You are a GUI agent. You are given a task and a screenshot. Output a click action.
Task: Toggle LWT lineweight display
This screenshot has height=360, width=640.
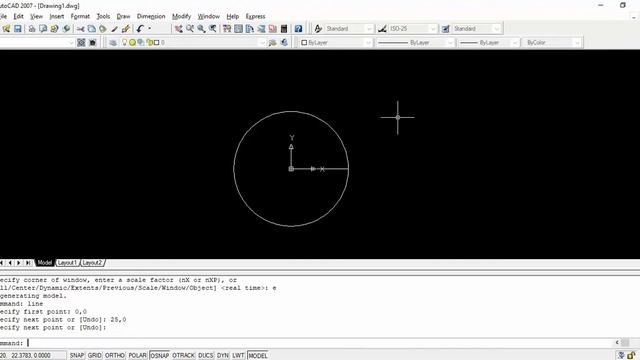[x=238, y=356]
